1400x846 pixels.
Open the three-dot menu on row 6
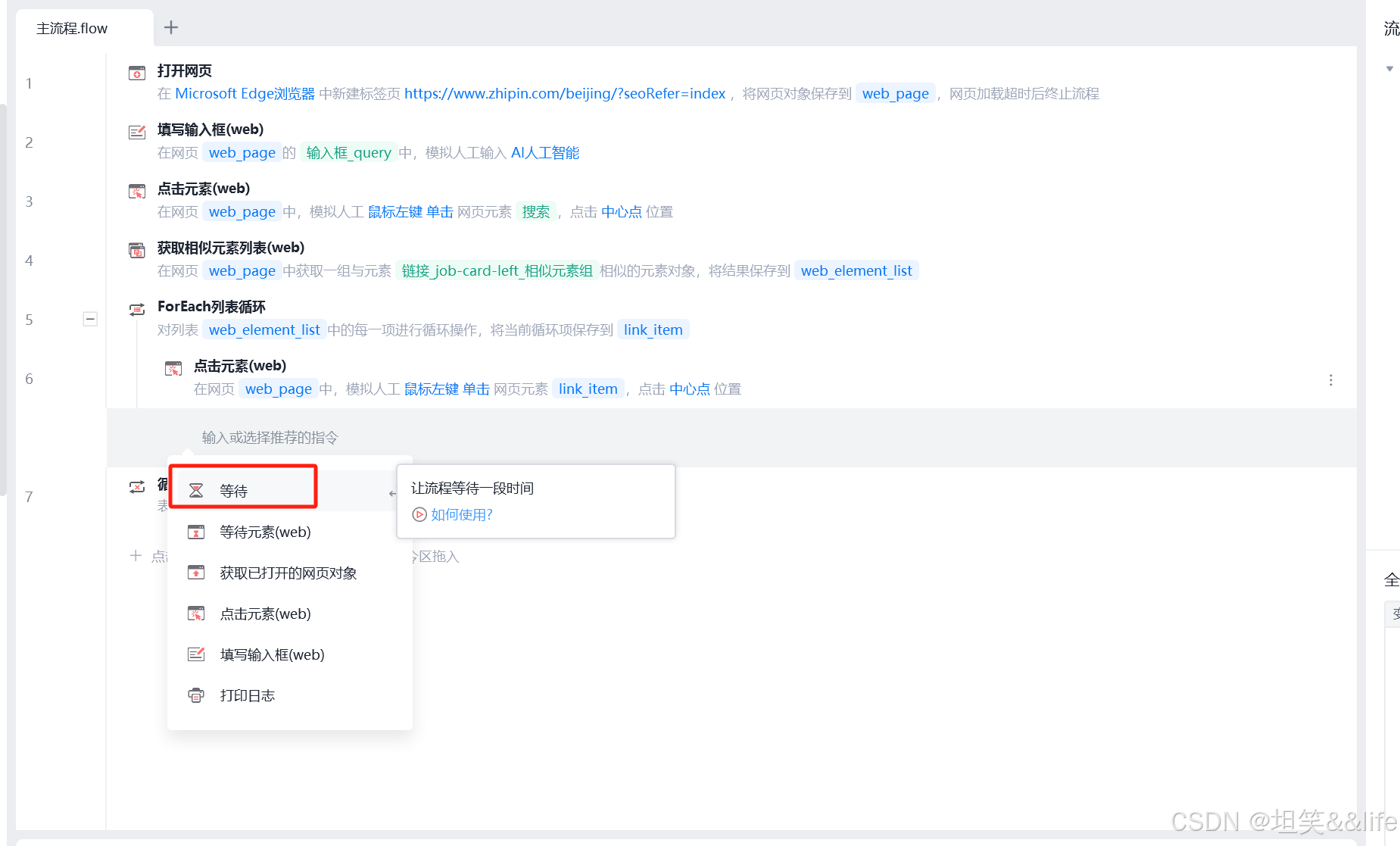click(x=1330, y=380)
